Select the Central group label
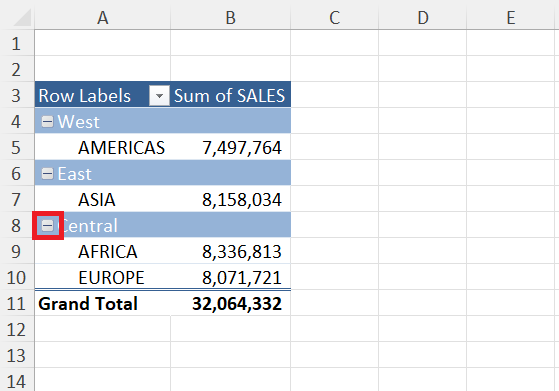Screen dimensions: 559x391 (88, 226)
